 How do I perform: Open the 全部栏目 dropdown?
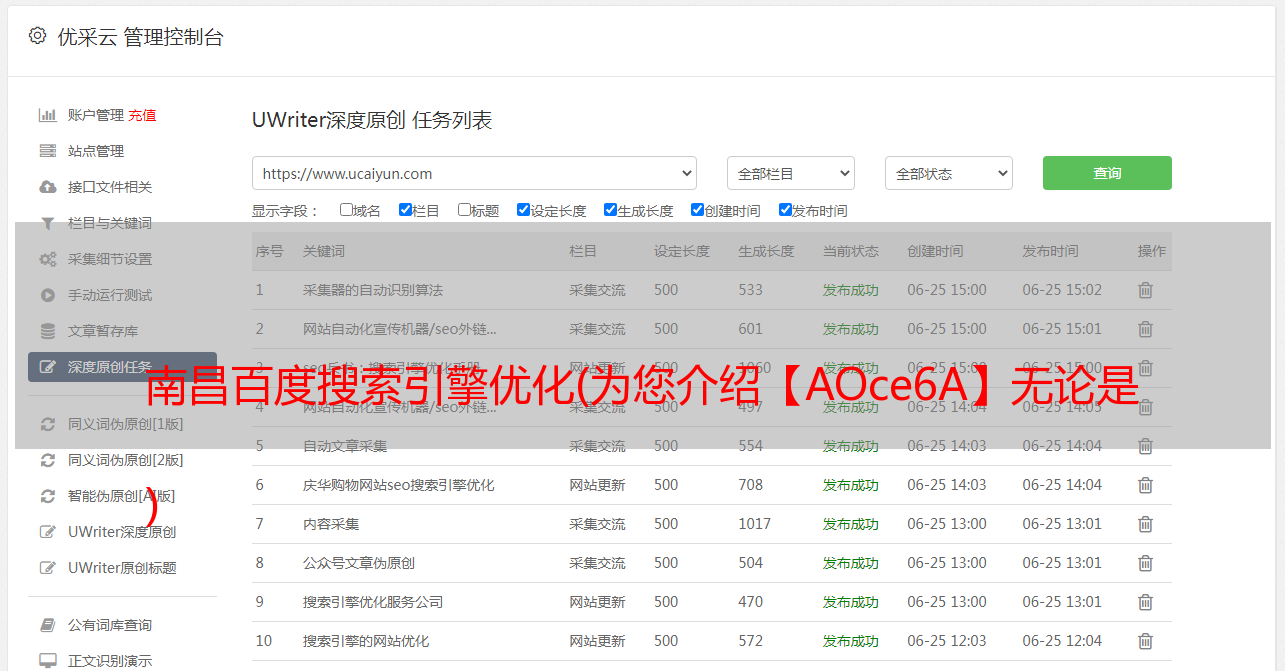coord(790,173)
